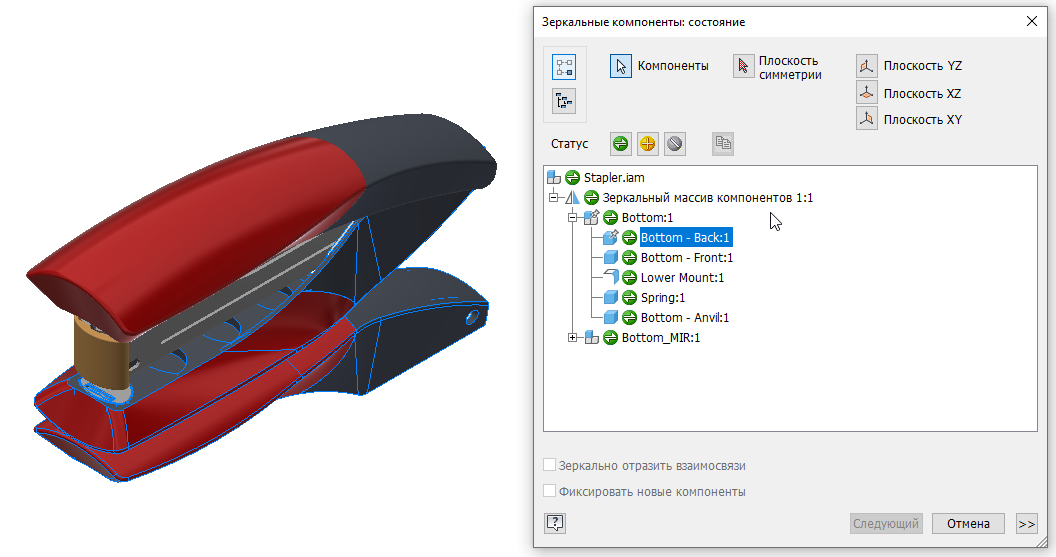
Task: Click the Spring:1 part cube icon
Action: tap(610, 298)
